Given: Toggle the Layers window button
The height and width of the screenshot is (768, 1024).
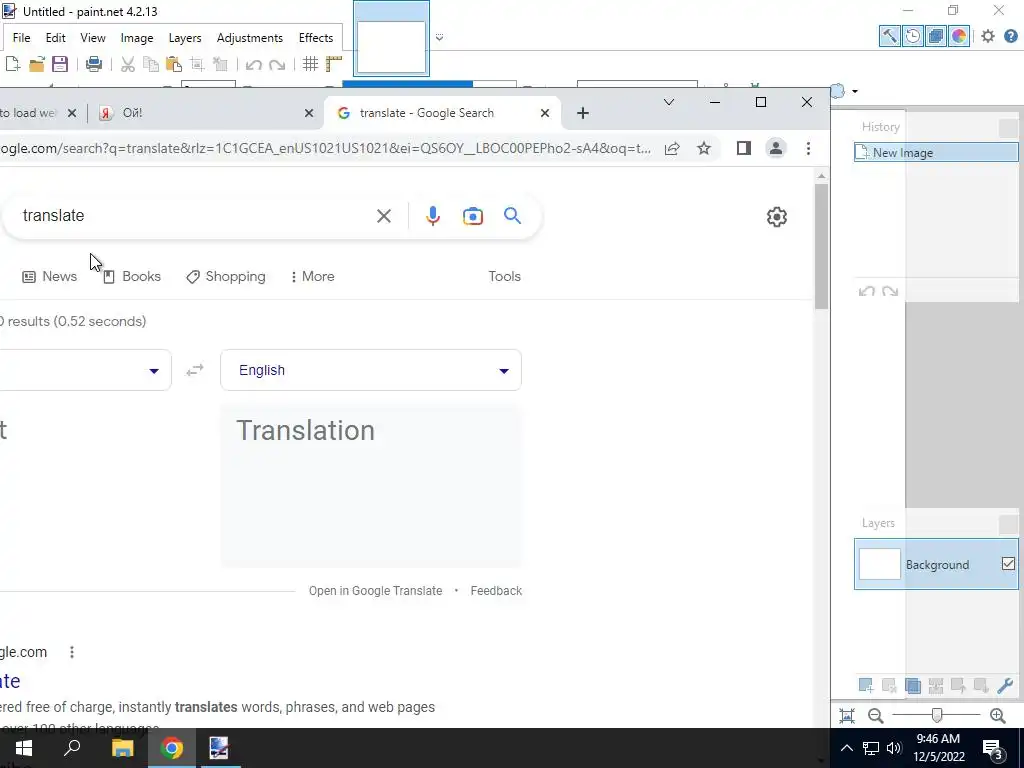Looking at the screenshot, I should coord(936,37).
